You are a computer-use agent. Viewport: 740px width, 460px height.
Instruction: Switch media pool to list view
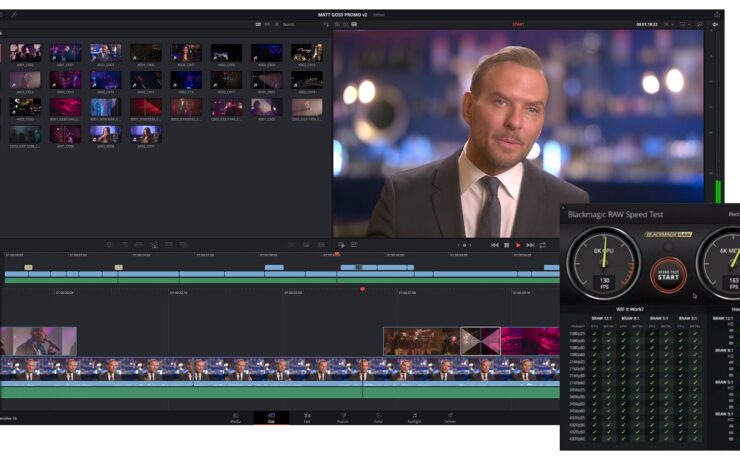click(277, 24)
